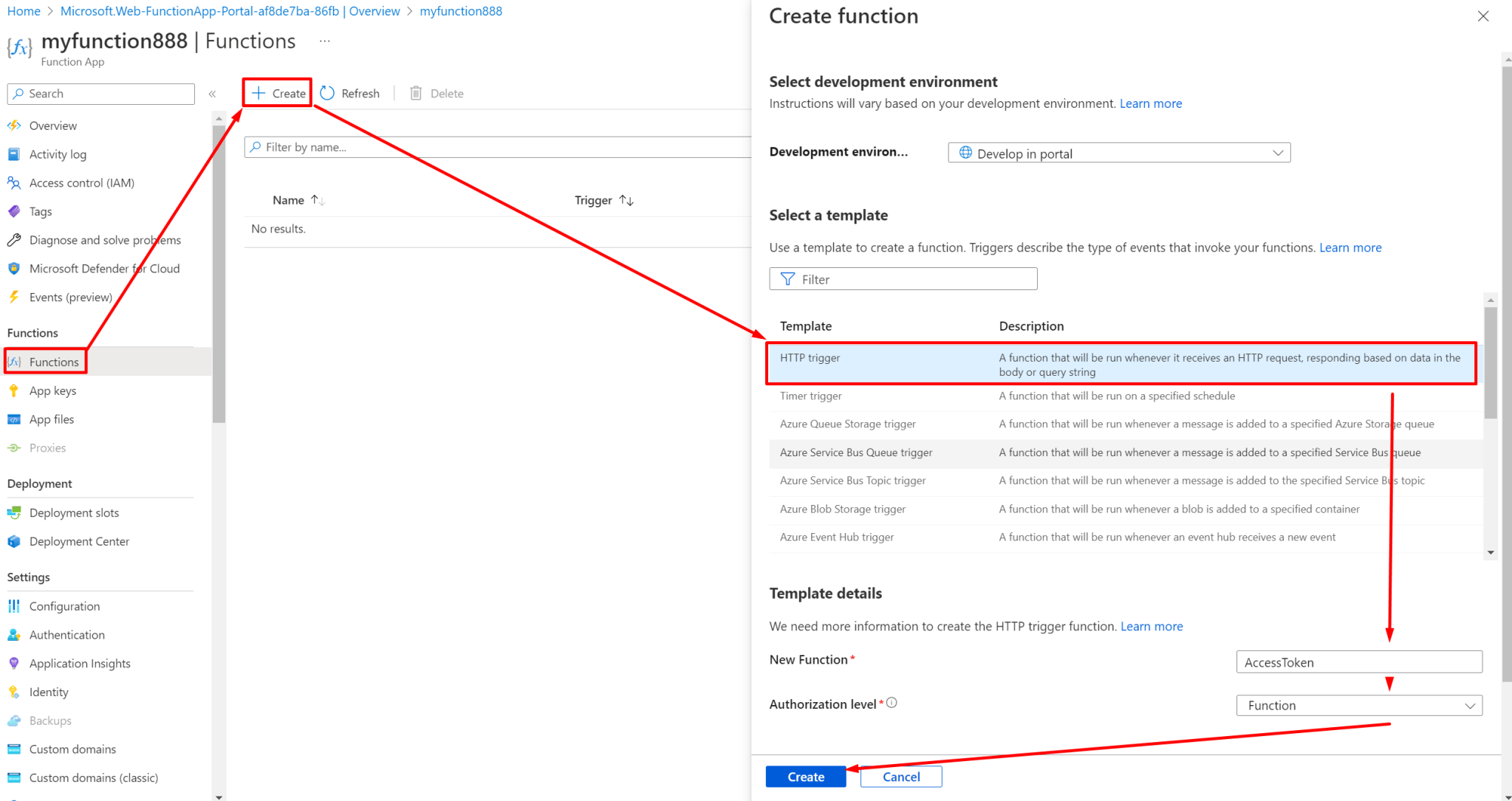Open Diagnose and solve problems

tap(105, 240)
